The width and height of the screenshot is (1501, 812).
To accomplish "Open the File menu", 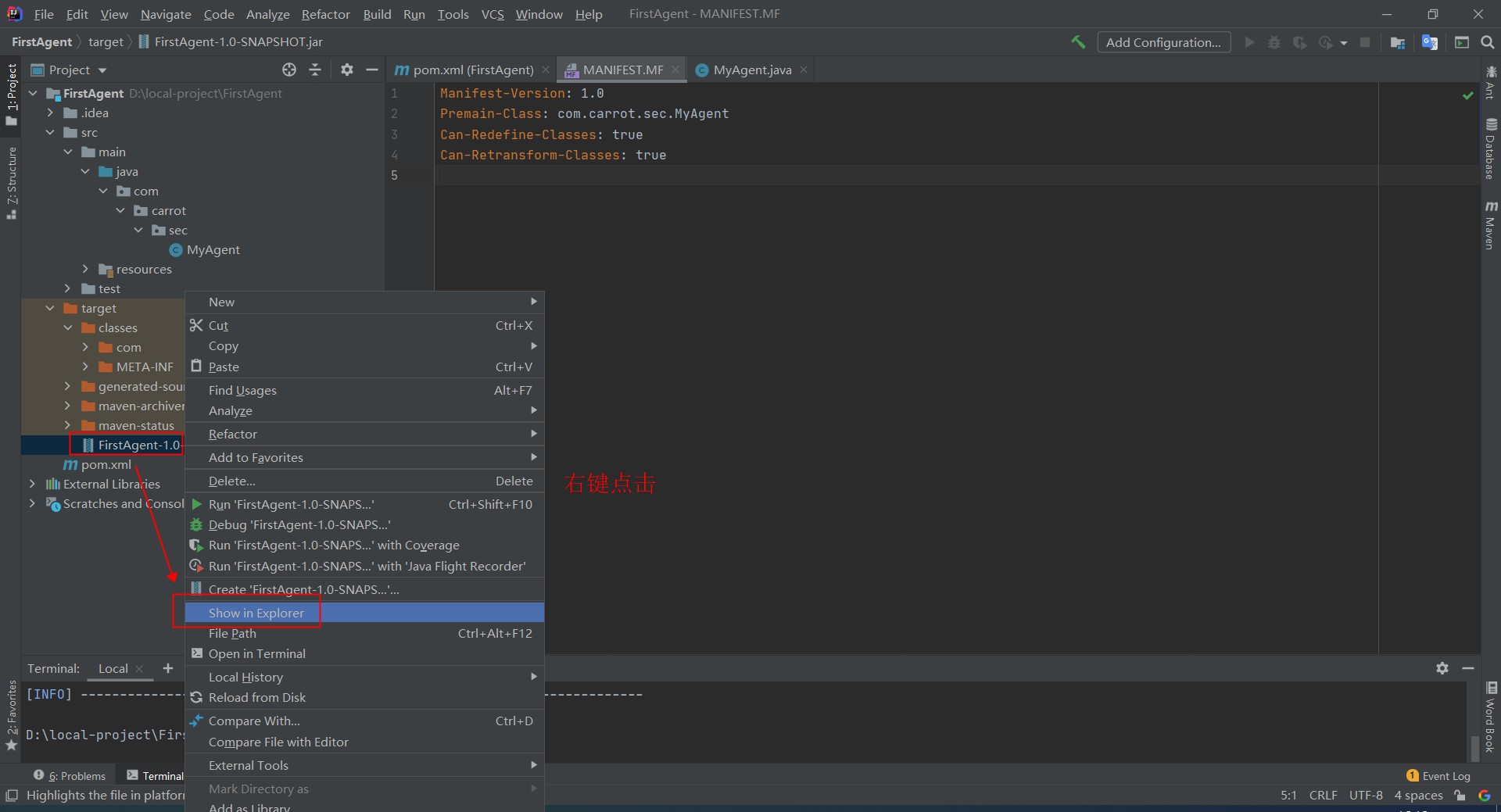I will [x=44, y=14].
